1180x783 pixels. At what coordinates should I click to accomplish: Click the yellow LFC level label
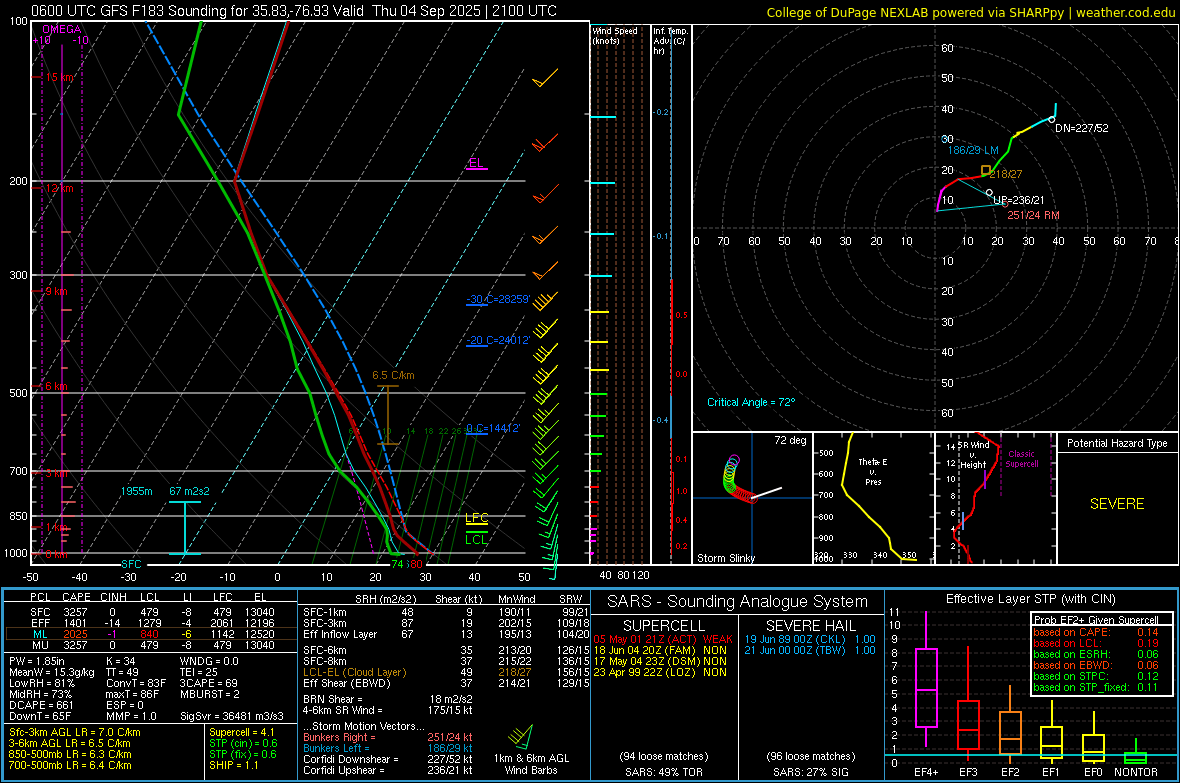pyautogui.click(x=476, y=518)
